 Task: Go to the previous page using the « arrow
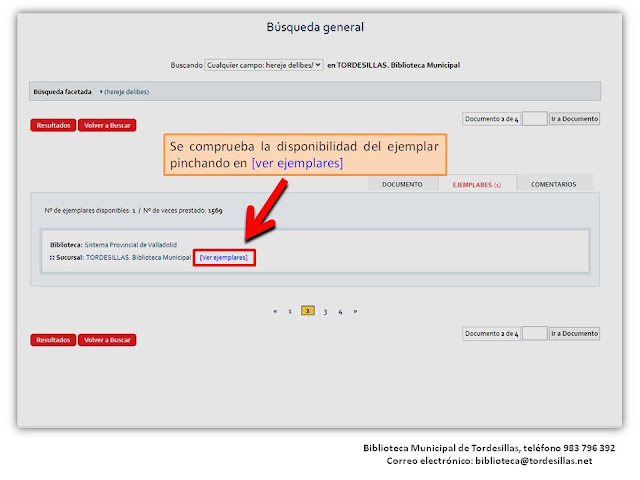coord(275,311)
